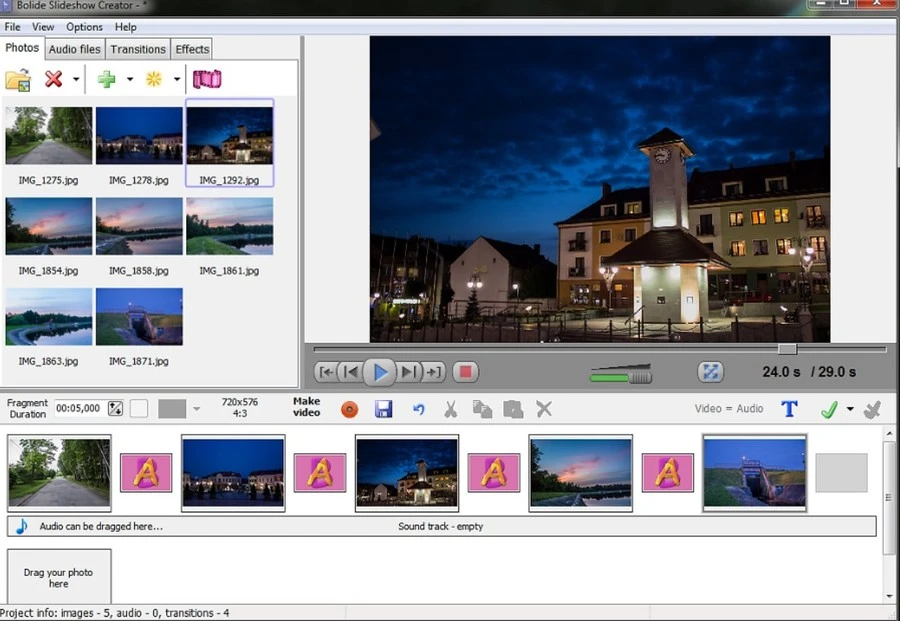
Task: Expand dropdown beside the yellow star icon
Action: pyautogui.click(x=177, y=80)
